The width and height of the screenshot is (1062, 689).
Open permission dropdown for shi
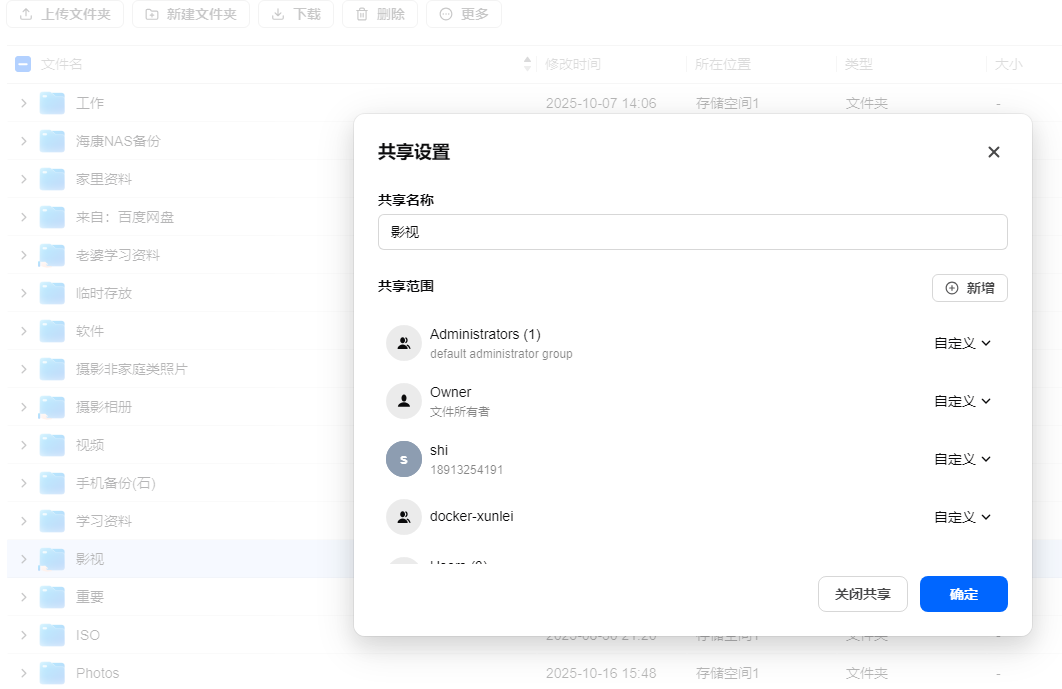962,459
